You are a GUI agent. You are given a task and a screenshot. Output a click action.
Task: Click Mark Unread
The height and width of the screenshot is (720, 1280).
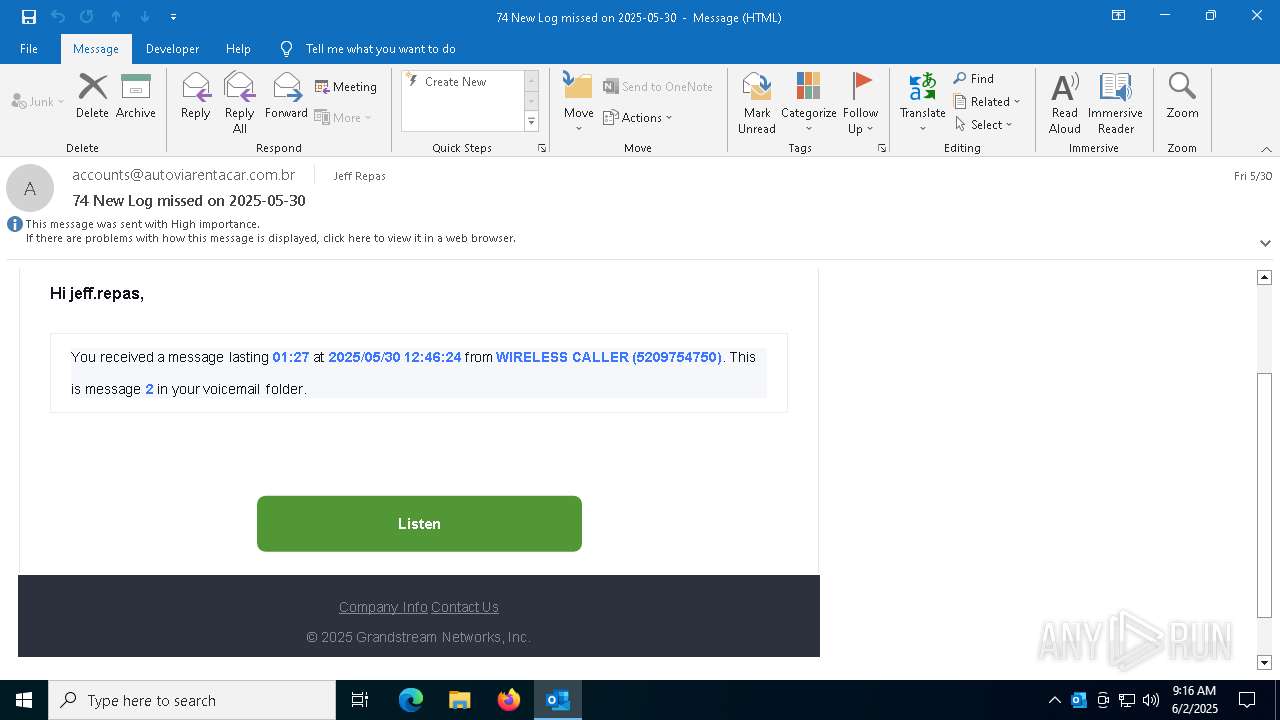pos(757,103)
